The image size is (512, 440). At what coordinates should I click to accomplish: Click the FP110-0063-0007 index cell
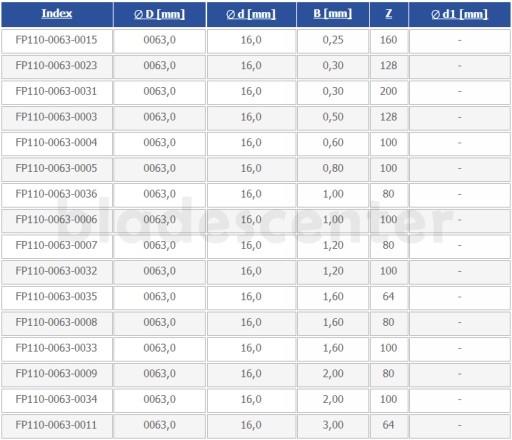pyautogui.click(x=57, y=246)
